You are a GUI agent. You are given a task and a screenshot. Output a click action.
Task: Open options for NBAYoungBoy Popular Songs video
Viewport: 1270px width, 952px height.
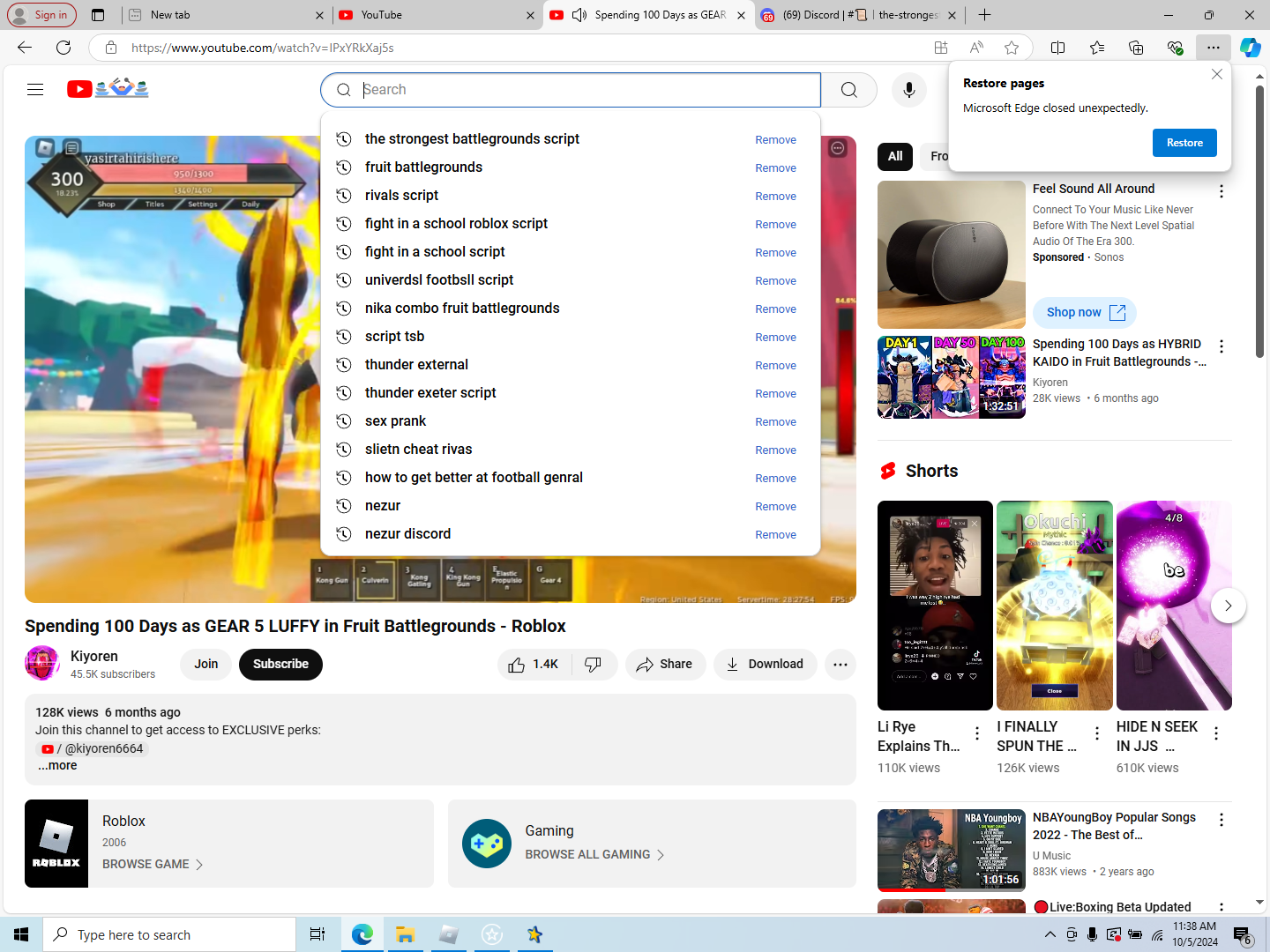tap(1221, 820)
